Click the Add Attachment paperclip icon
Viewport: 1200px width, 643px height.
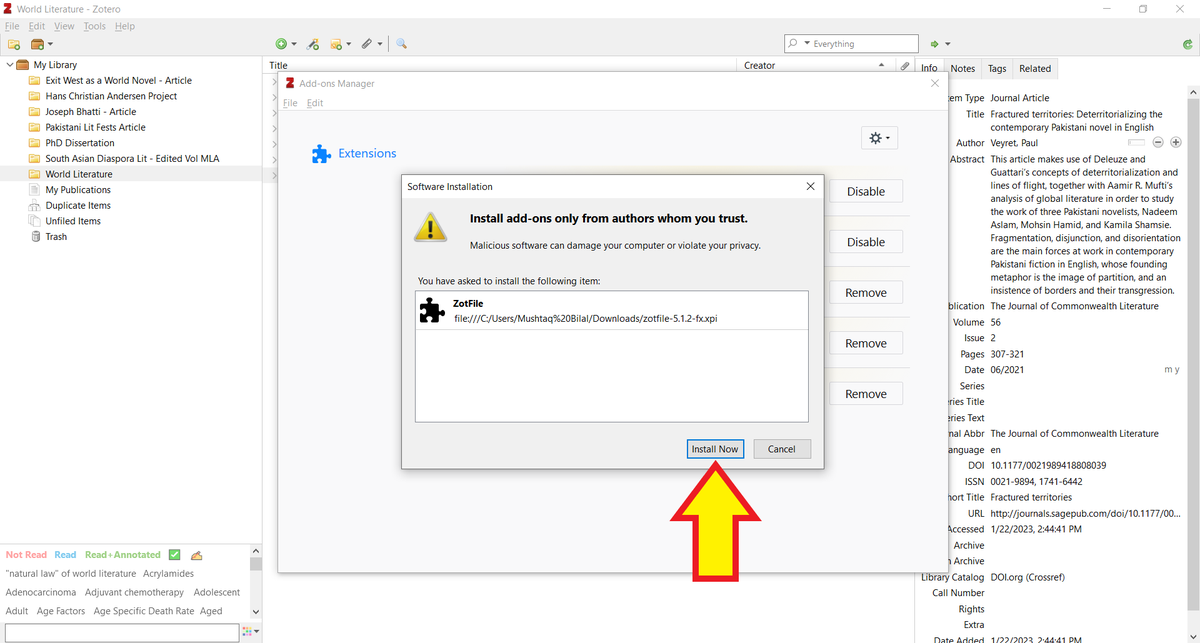pos(371,44)
